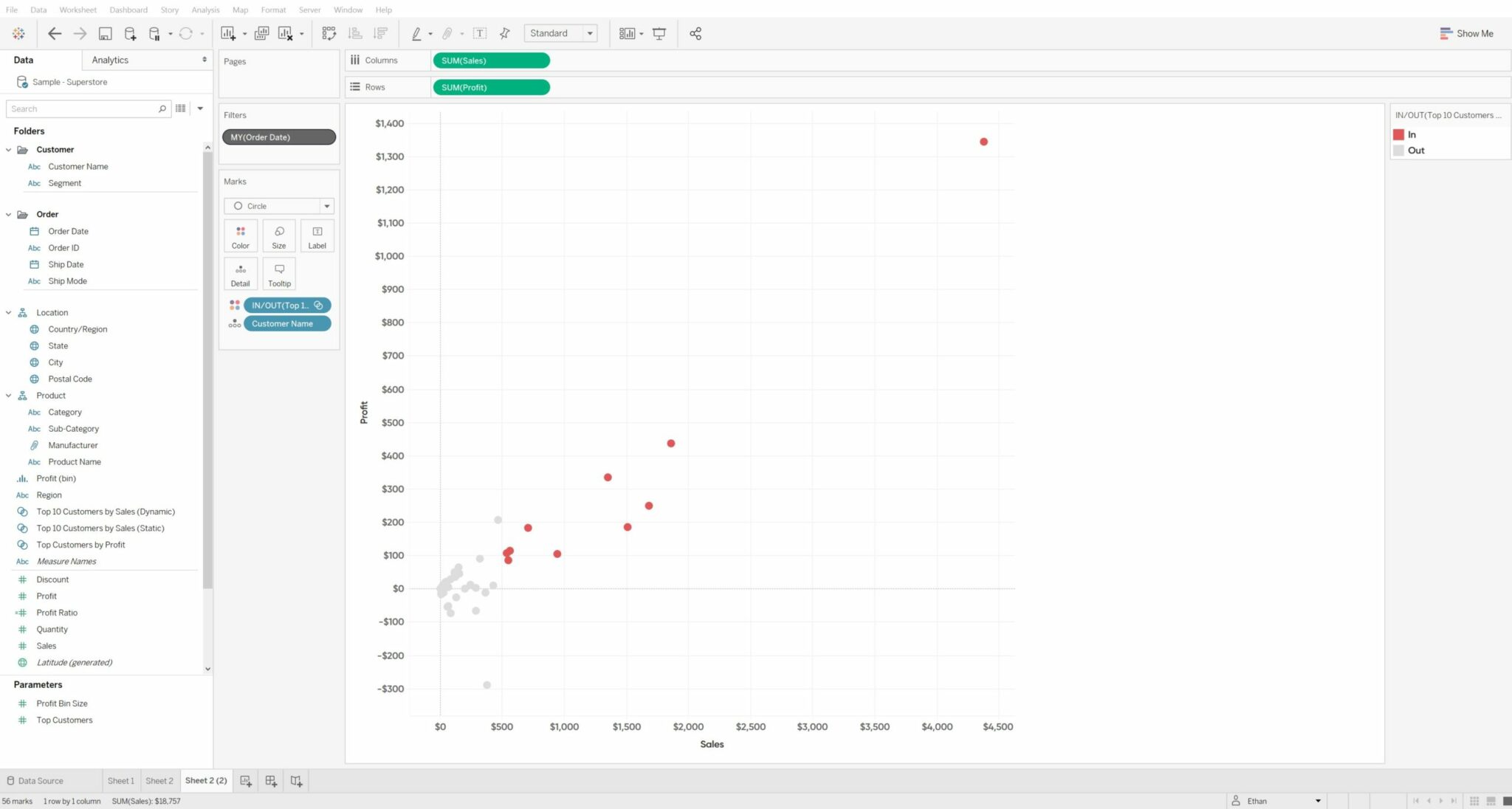This screenshot has height=809, width=1512.
Task: Click the Swap Rows and Columns icon
Action: point(329,33)
